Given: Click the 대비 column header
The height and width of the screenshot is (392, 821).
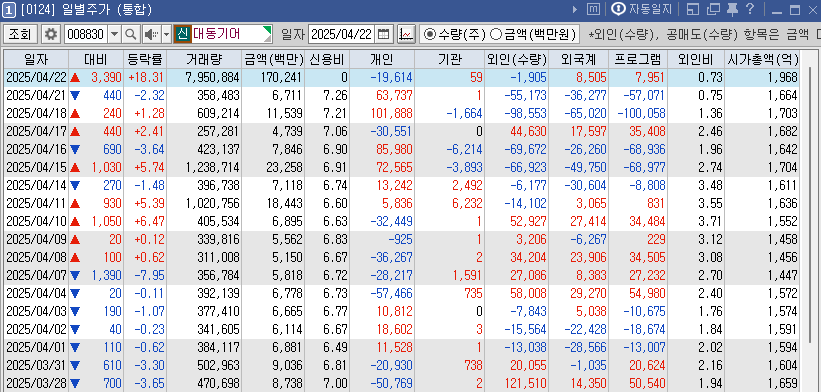Looking at the screenshot, I should 96,59.
